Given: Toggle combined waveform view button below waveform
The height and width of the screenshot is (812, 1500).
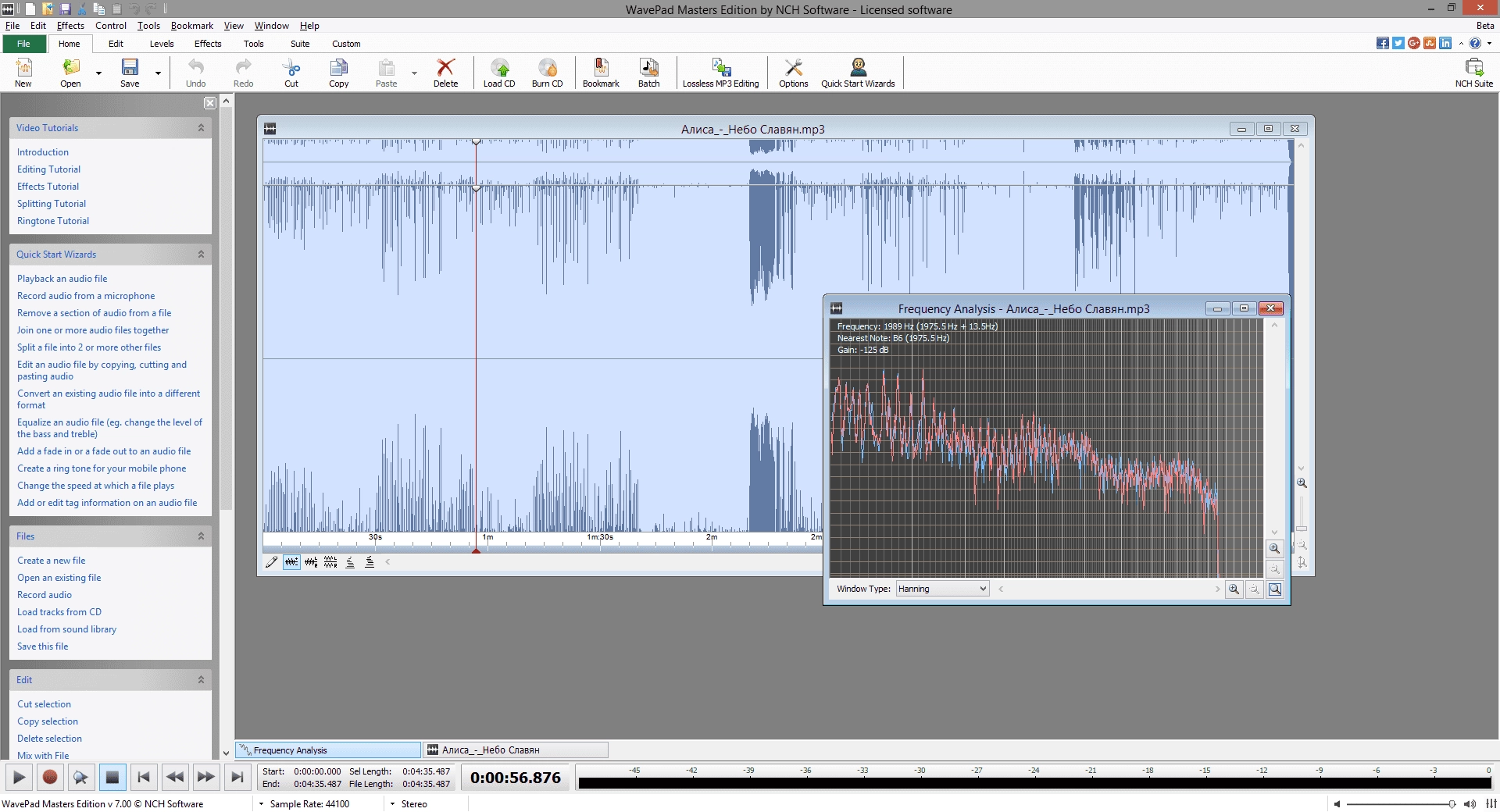Looking at the screenshot, I should (x=291, y=562).
